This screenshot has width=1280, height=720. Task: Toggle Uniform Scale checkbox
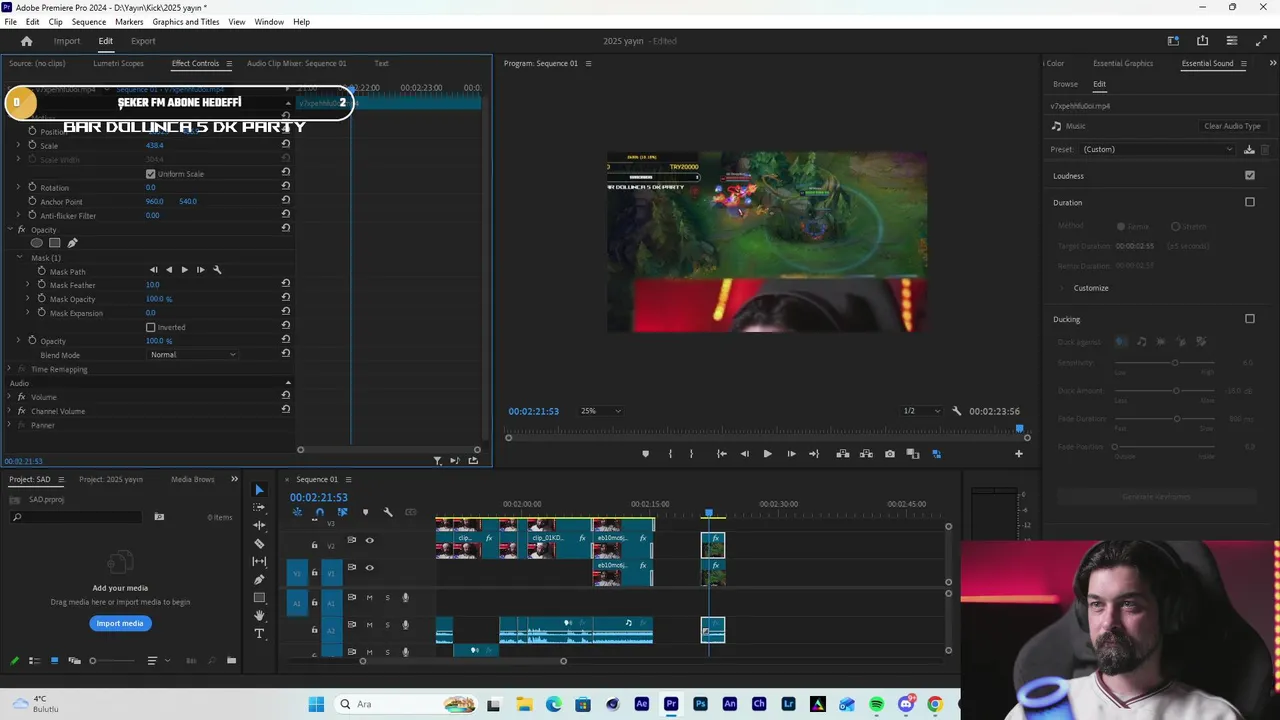pyautogui.click(x=151, y=174)
